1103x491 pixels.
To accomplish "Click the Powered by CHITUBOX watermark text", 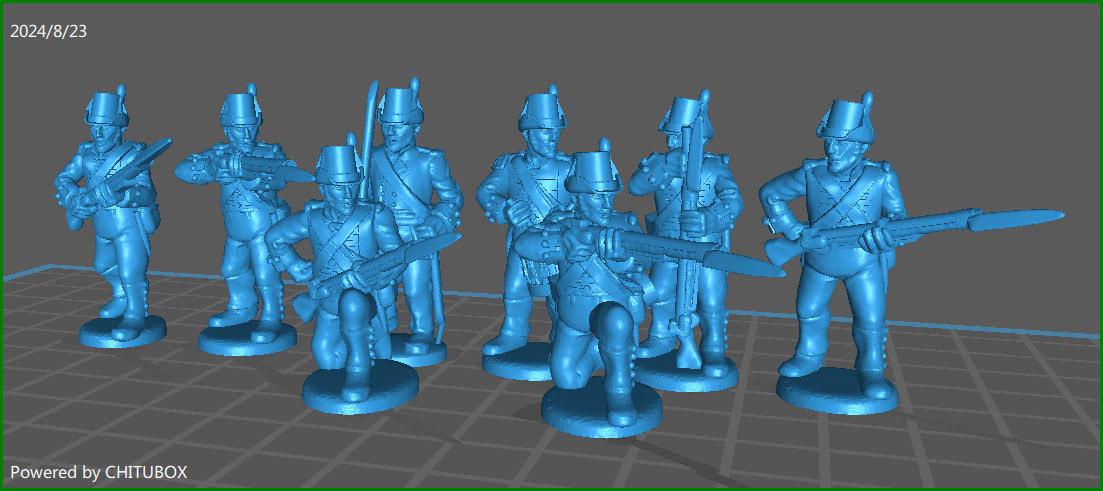I will coord(98,472).
